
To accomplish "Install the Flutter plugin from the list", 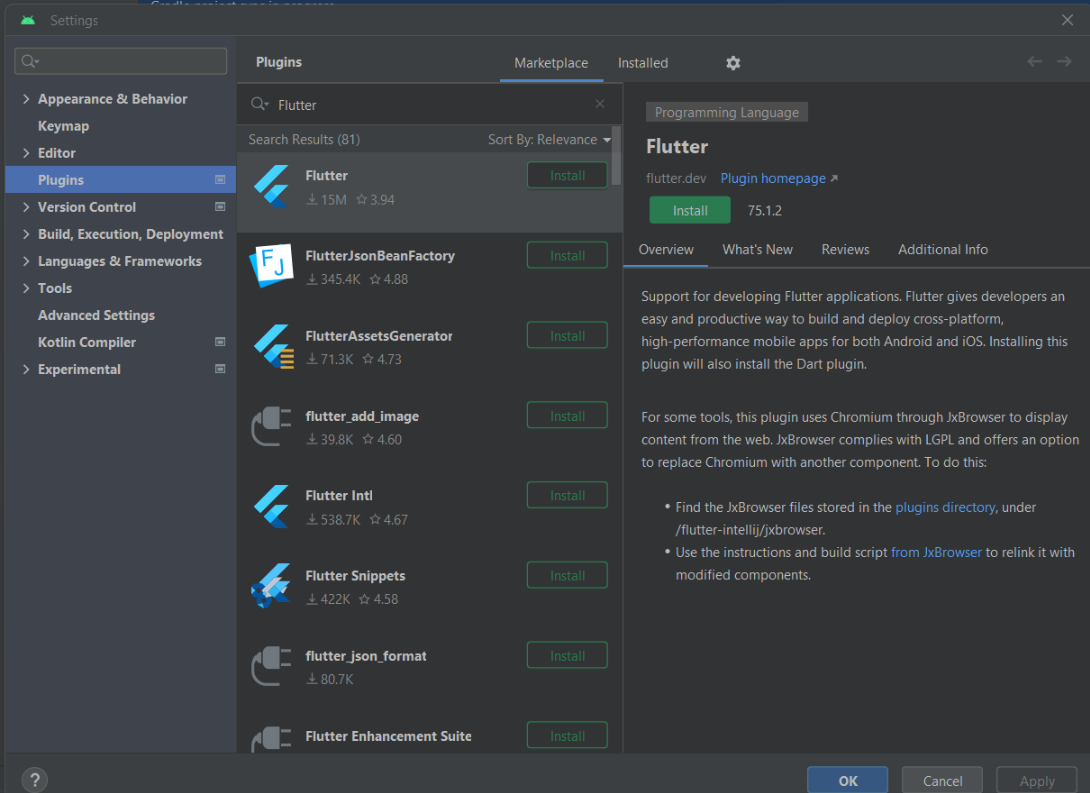I will [567, 176].
